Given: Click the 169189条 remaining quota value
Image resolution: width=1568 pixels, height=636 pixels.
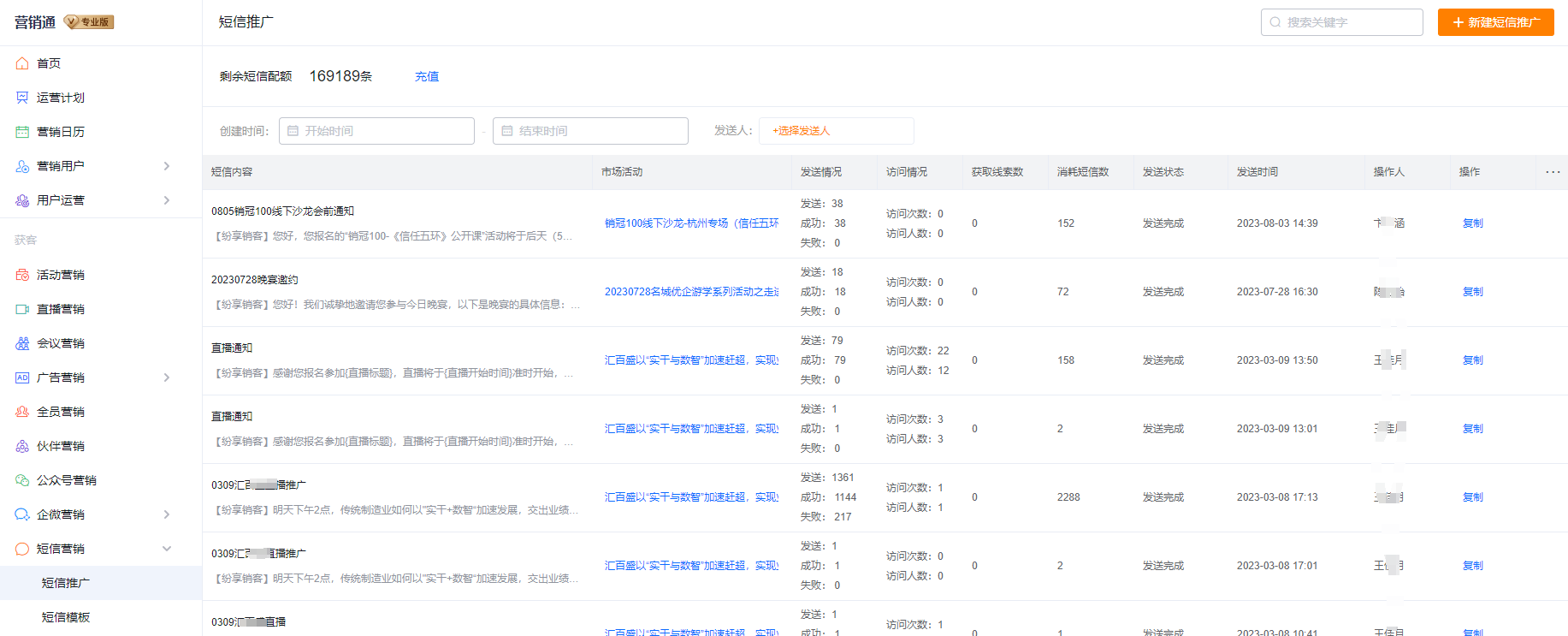Looking at the screenshot, I should [x=340, y=76].
